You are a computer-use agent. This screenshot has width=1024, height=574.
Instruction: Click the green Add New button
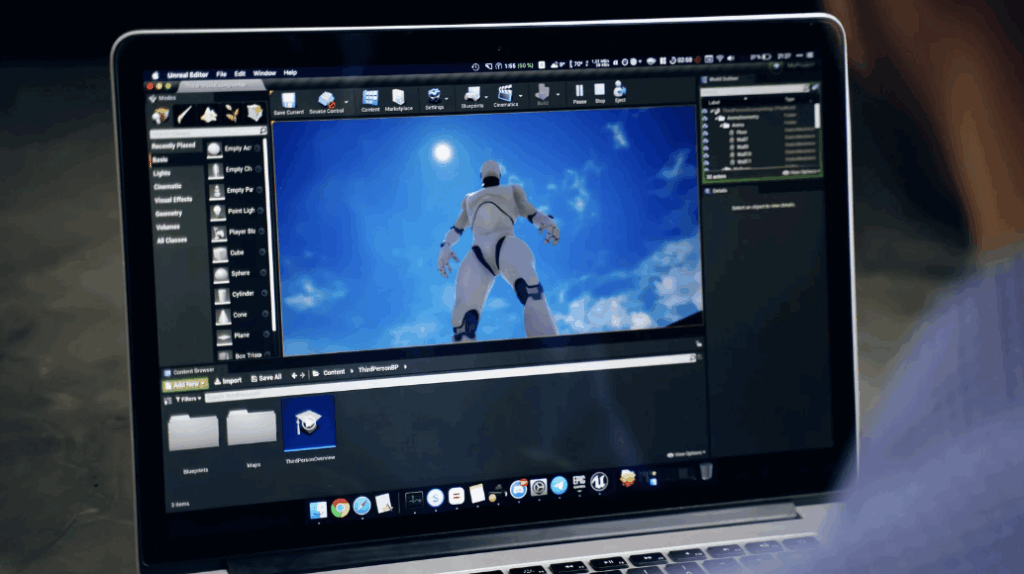point(185,384)
